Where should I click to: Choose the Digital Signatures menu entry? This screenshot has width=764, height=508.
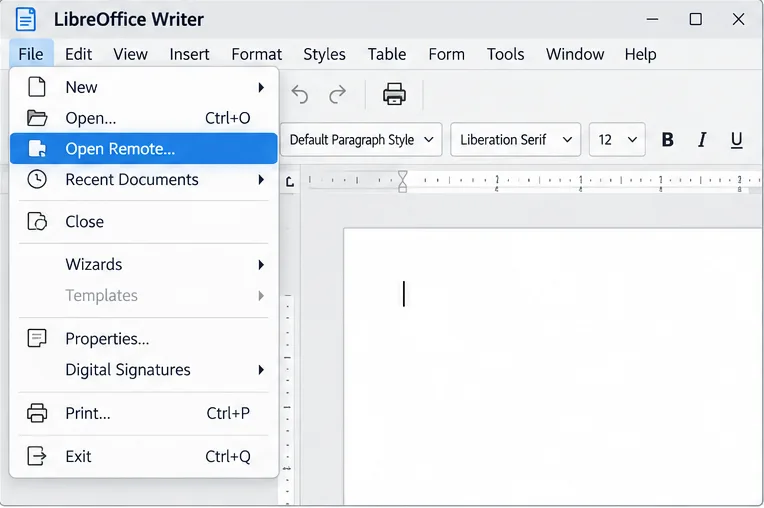coord(144,370)
